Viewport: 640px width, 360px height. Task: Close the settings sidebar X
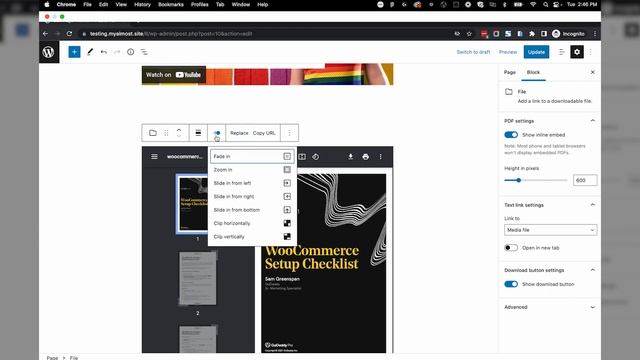[593, 72]
